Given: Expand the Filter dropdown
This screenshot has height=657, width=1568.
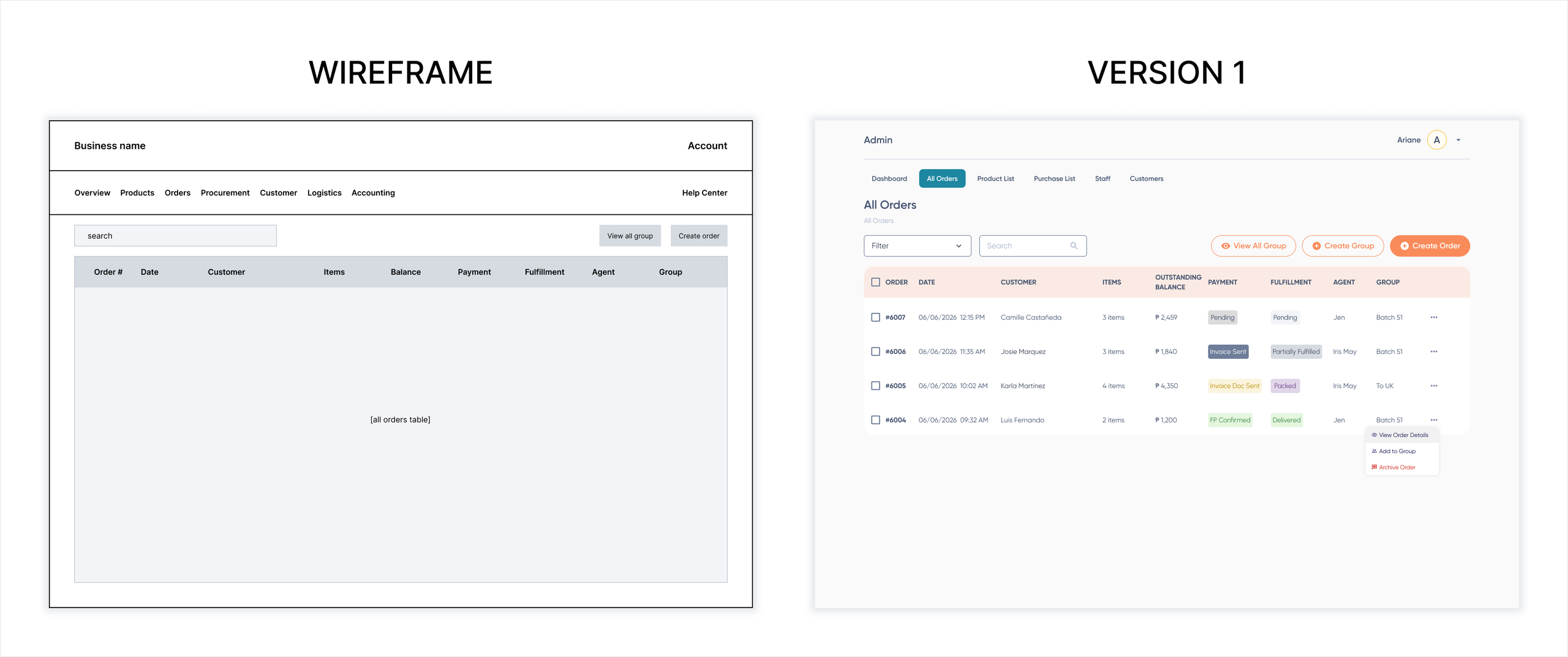Looking at the screenshot, I should click(x=917, y=246).
